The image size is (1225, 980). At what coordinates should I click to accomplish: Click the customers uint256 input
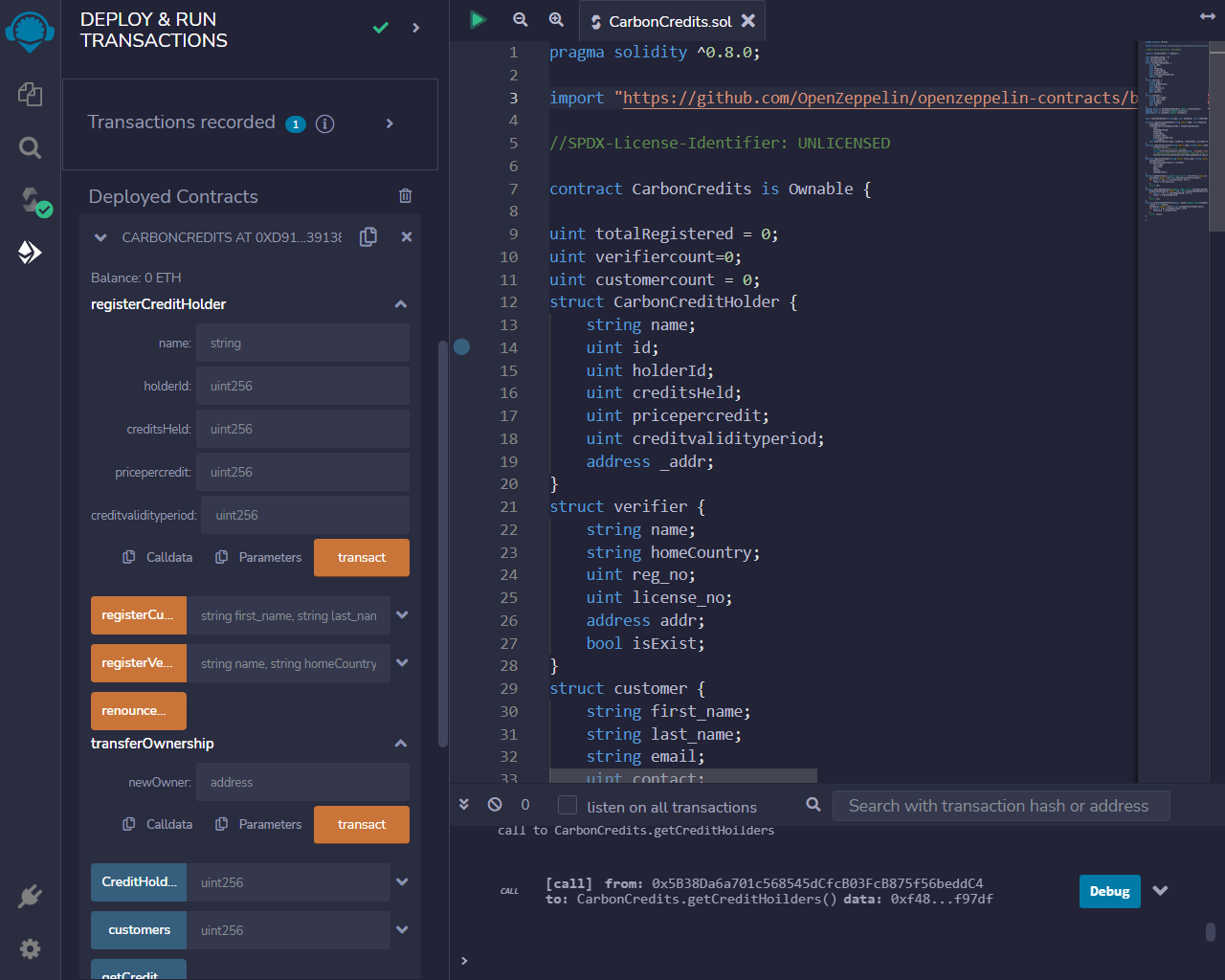[288, 930]
